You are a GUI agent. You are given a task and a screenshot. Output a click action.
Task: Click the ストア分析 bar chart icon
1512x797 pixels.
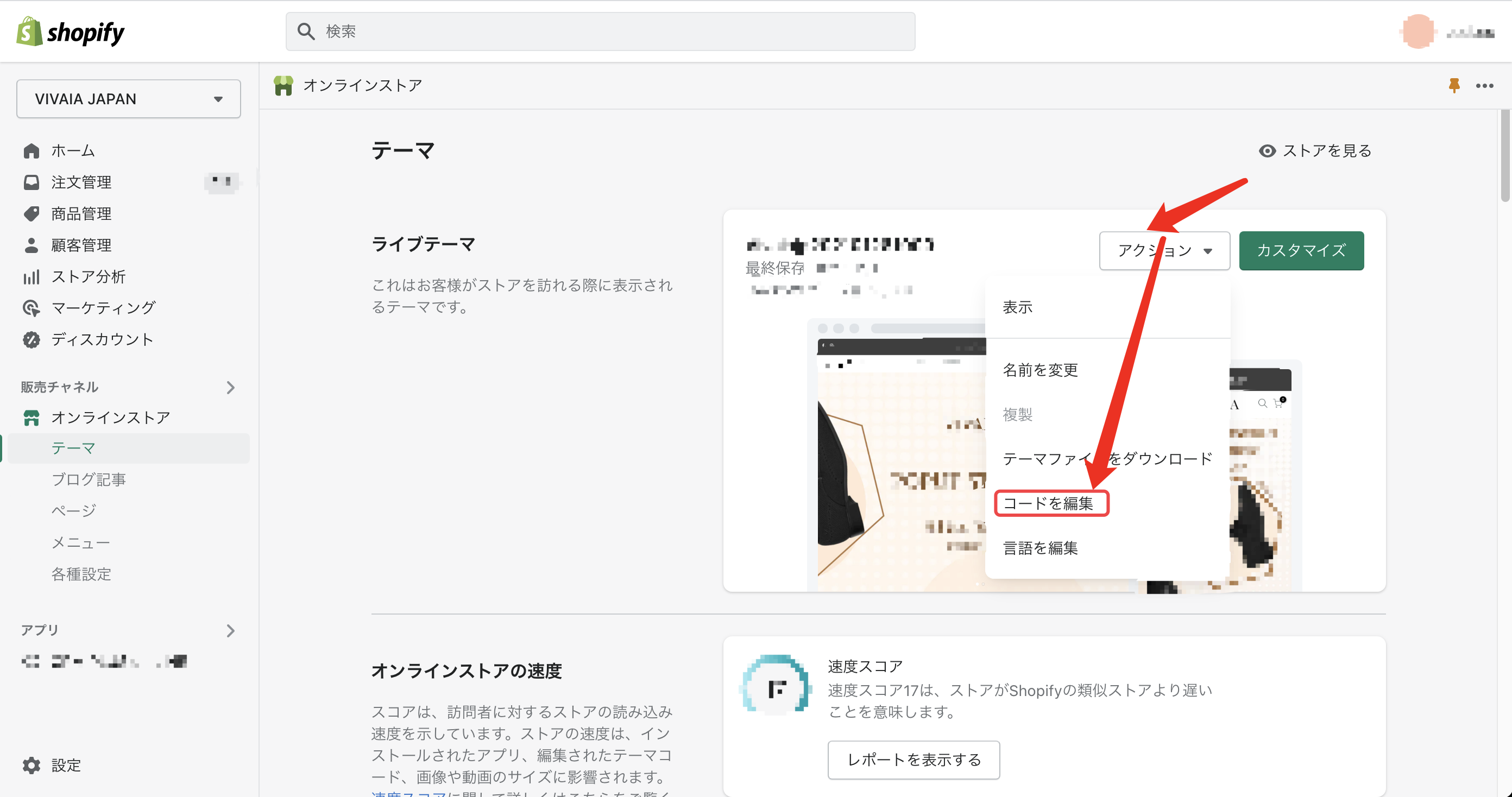pyautogui.click(x=31, y=276)
